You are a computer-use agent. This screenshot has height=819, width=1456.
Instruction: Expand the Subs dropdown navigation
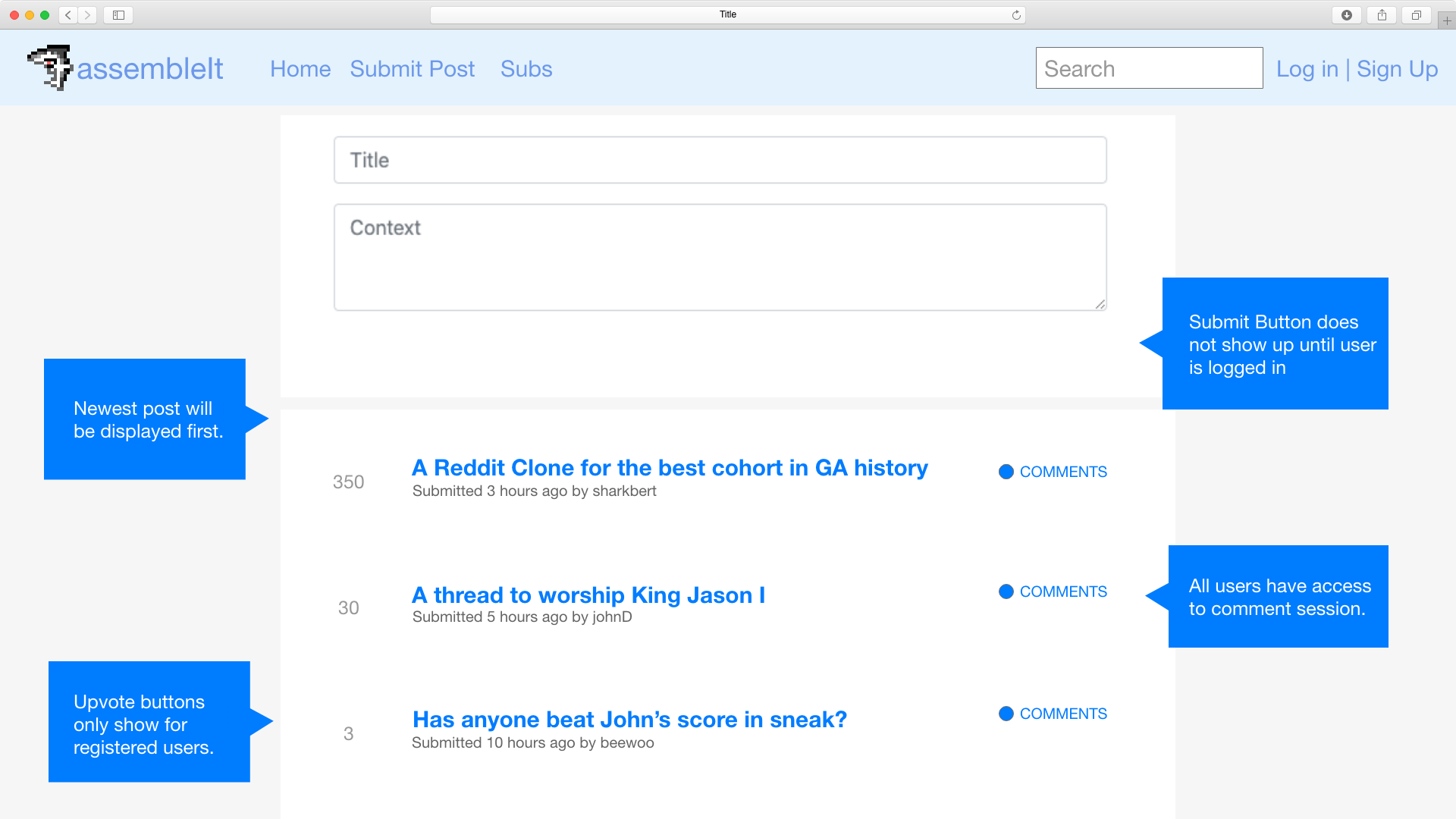[526, 68]
